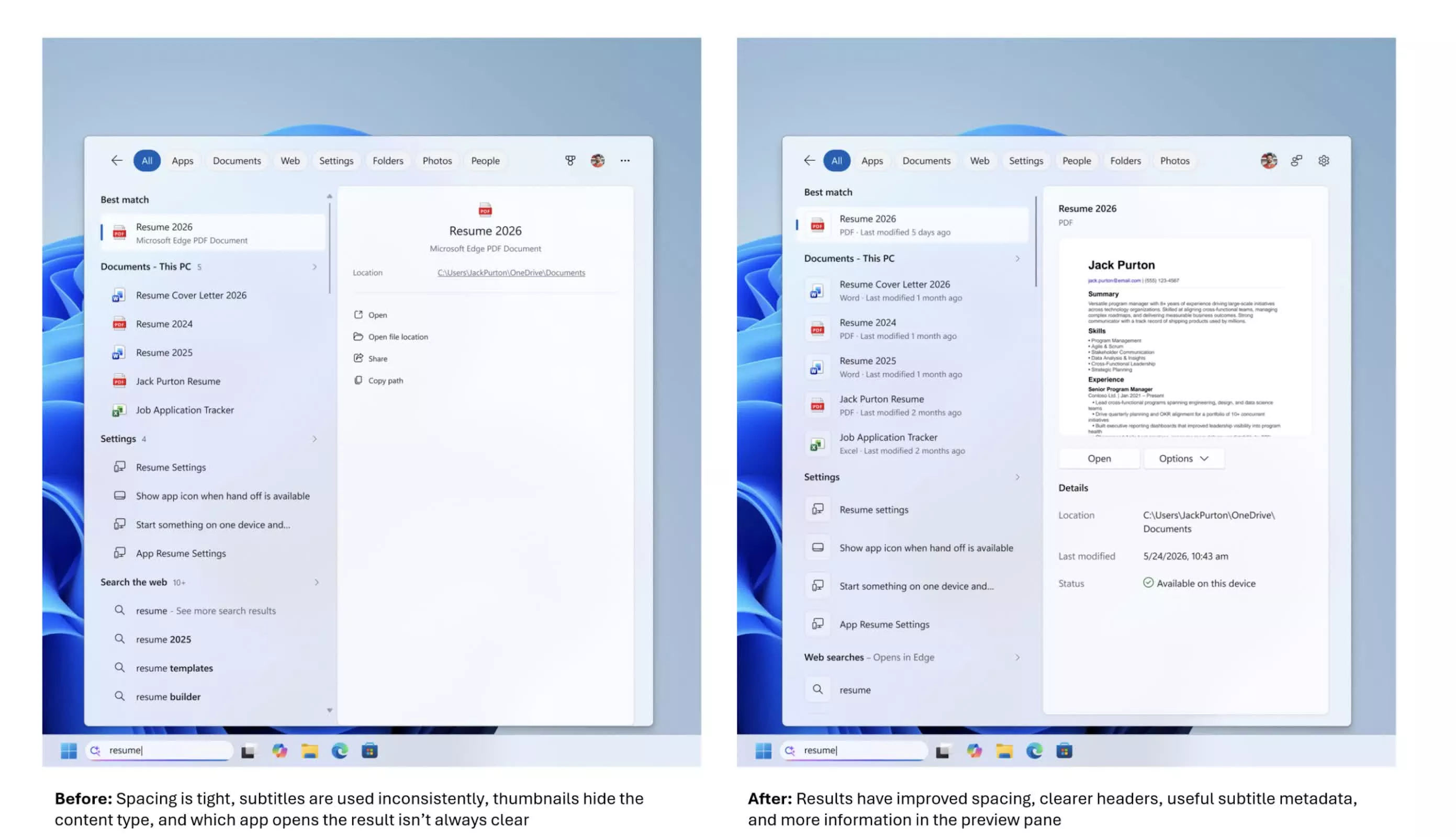Click the scroll-down arrow in Before results list
This screenshot has height=837, width=1456.
pos(330,710)
